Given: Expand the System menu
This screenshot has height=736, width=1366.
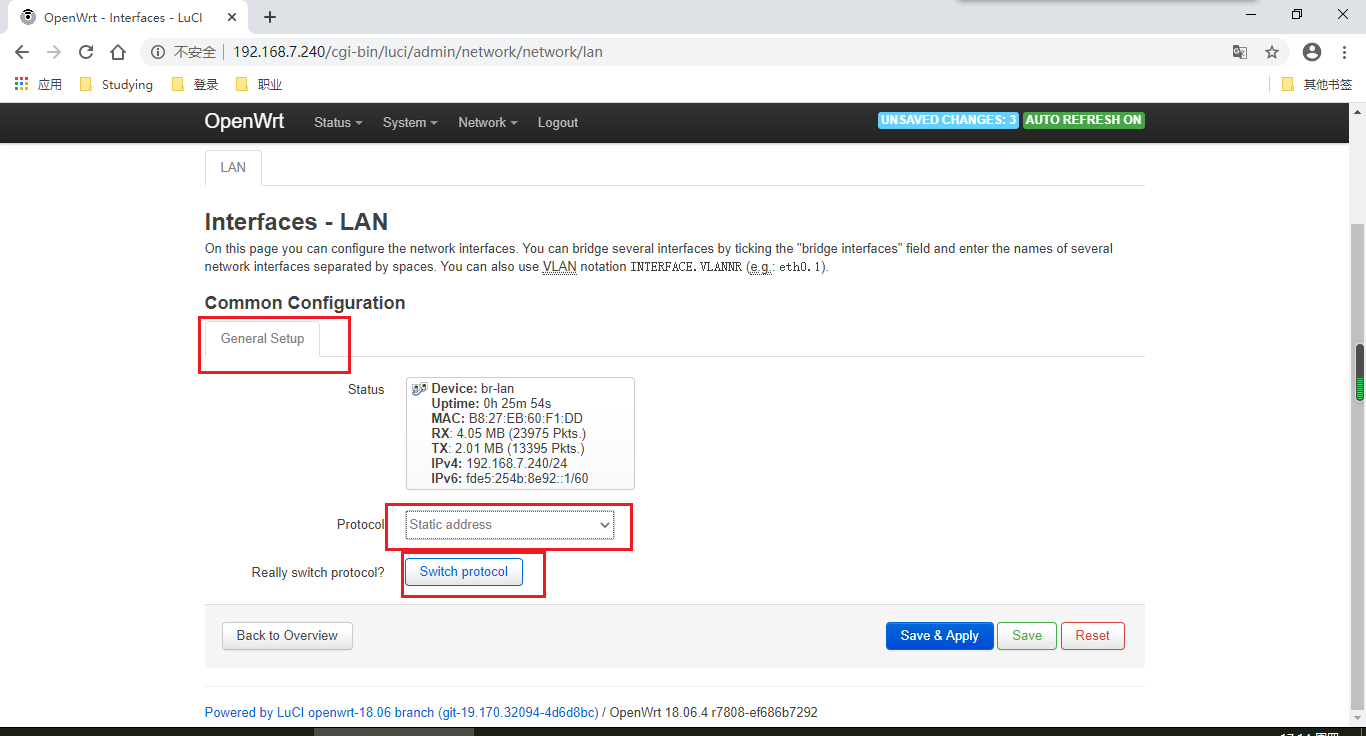Looking at the screenshot, I should click(410, 122).
